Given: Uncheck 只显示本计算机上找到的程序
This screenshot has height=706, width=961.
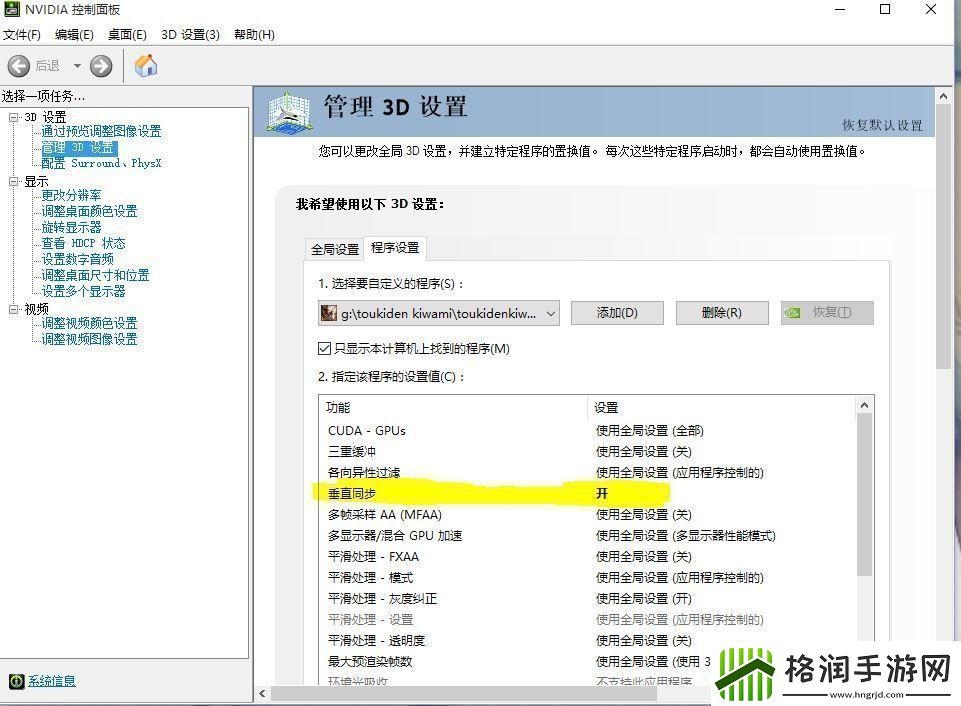Looking at the screenshot, I should [x=324, y=348].
